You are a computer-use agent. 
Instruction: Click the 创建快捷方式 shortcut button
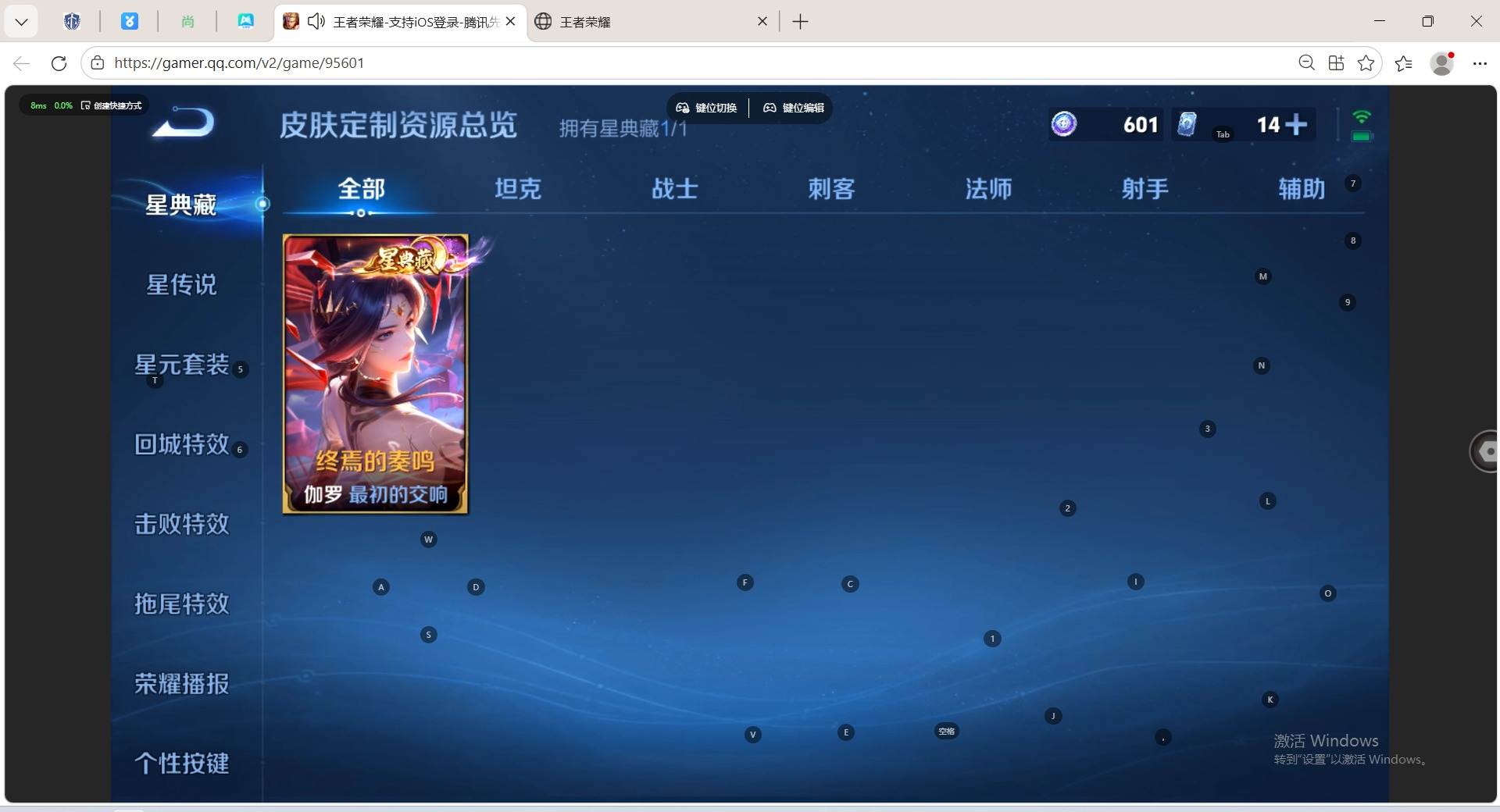pyautogui.click(x=112, y=105)
